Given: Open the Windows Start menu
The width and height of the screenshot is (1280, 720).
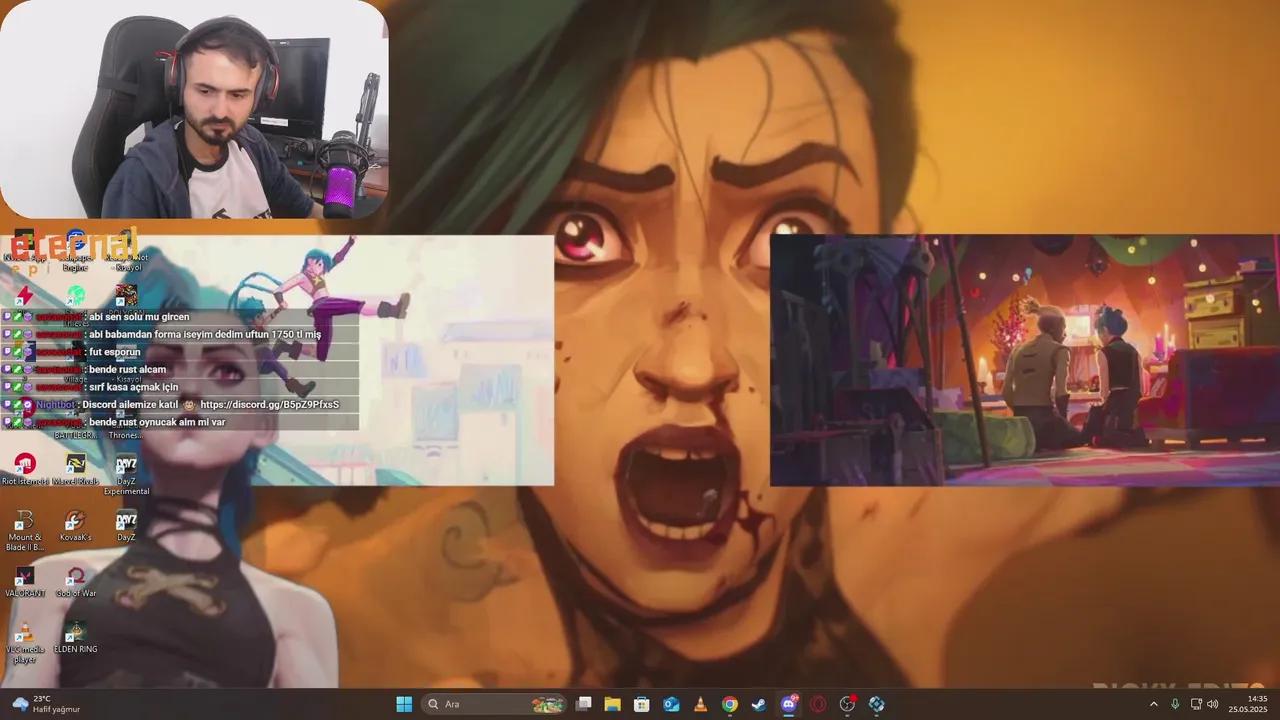Looking at the screenshot, I should pyautogui.click(x=404, y=704).
